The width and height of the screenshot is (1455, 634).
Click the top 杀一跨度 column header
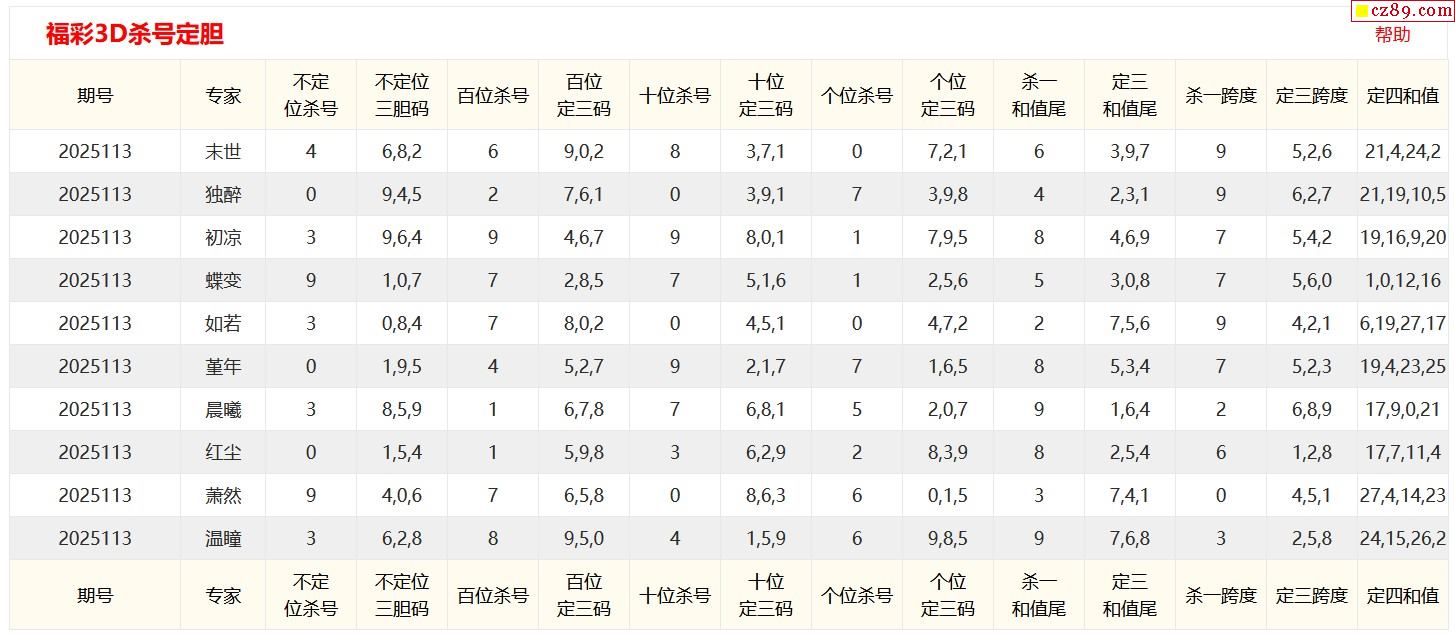[x=1221, y=96]
